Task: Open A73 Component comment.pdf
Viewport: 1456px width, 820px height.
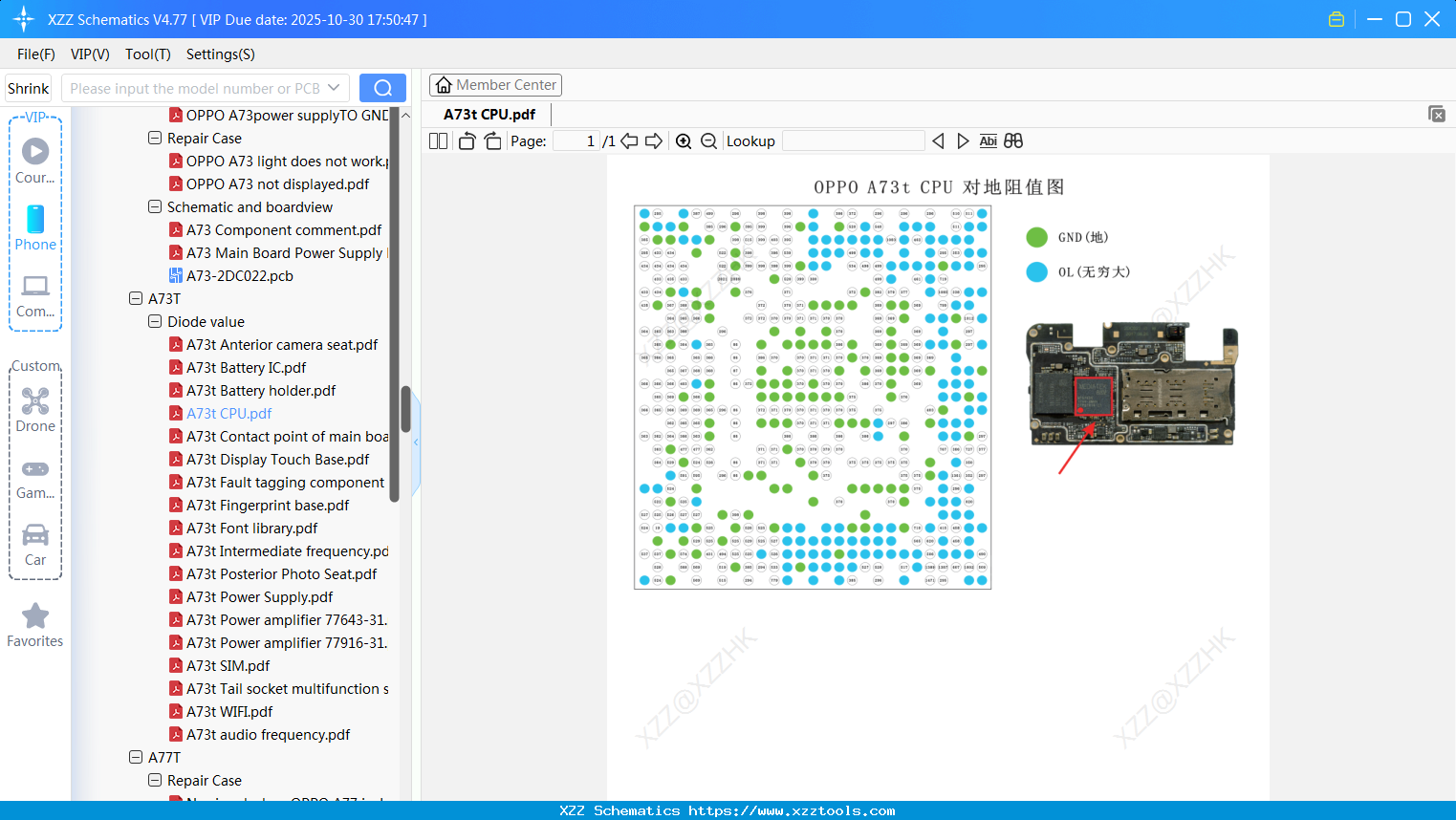Action: [284, 229]
